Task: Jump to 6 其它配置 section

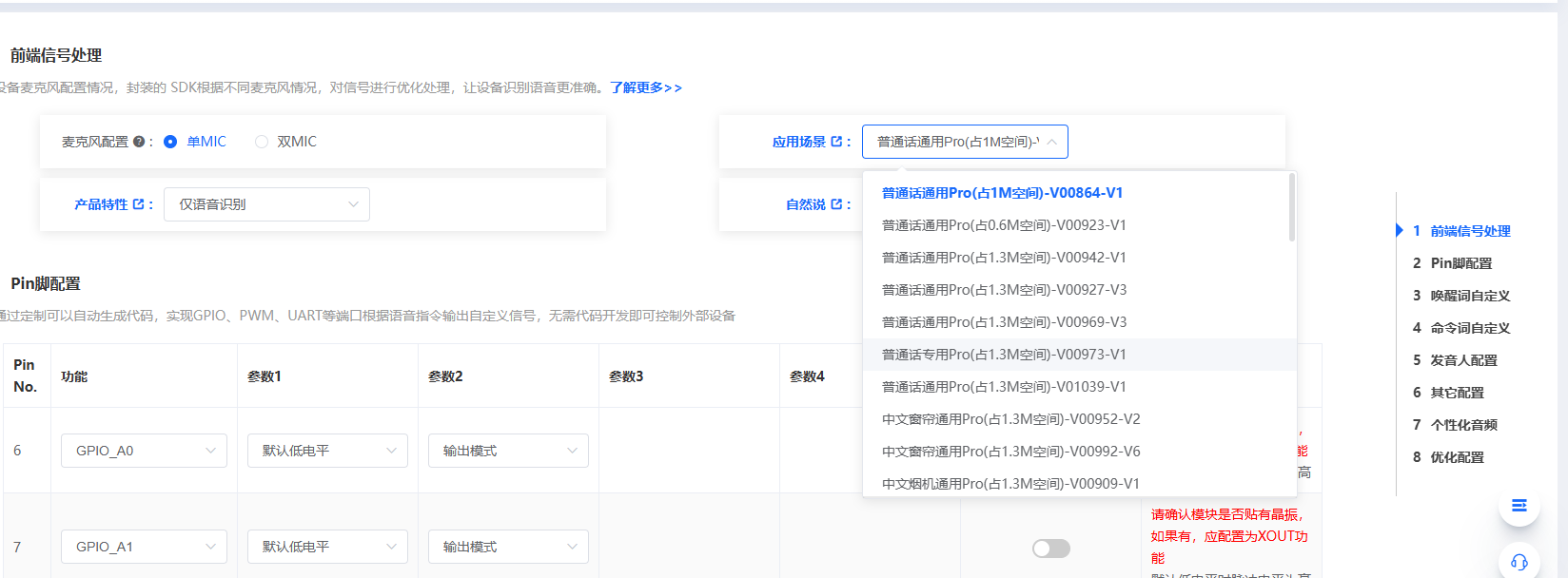Action: pyautogui.click(x=1448, y=393)
